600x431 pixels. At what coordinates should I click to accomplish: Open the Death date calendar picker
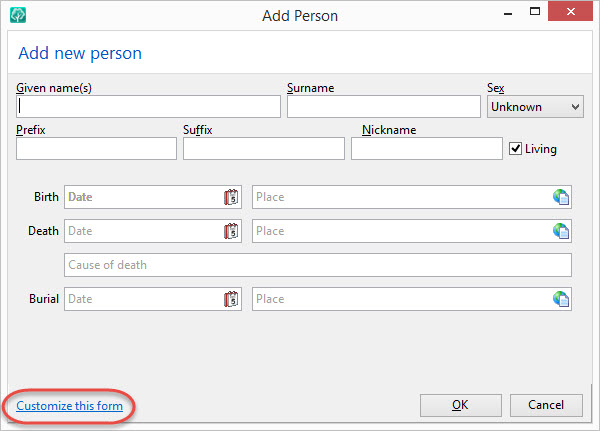click(231, 231)
